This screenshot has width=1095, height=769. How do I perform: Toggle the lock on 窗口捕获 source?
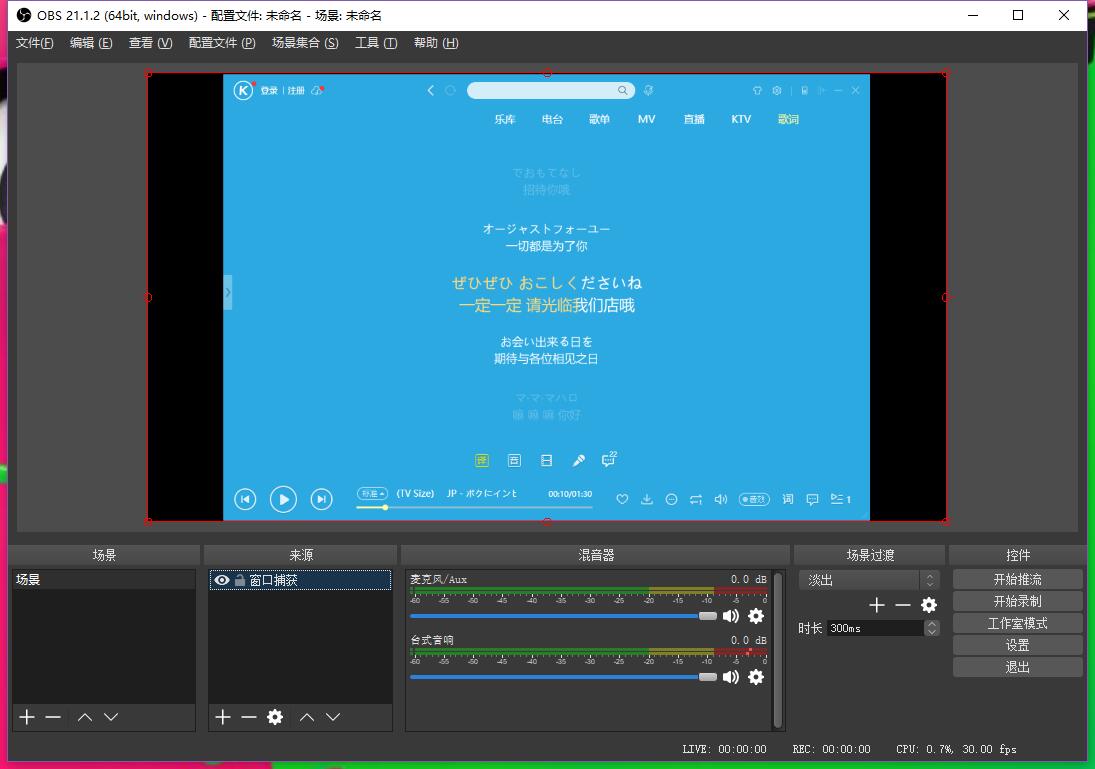click(240, 580)
